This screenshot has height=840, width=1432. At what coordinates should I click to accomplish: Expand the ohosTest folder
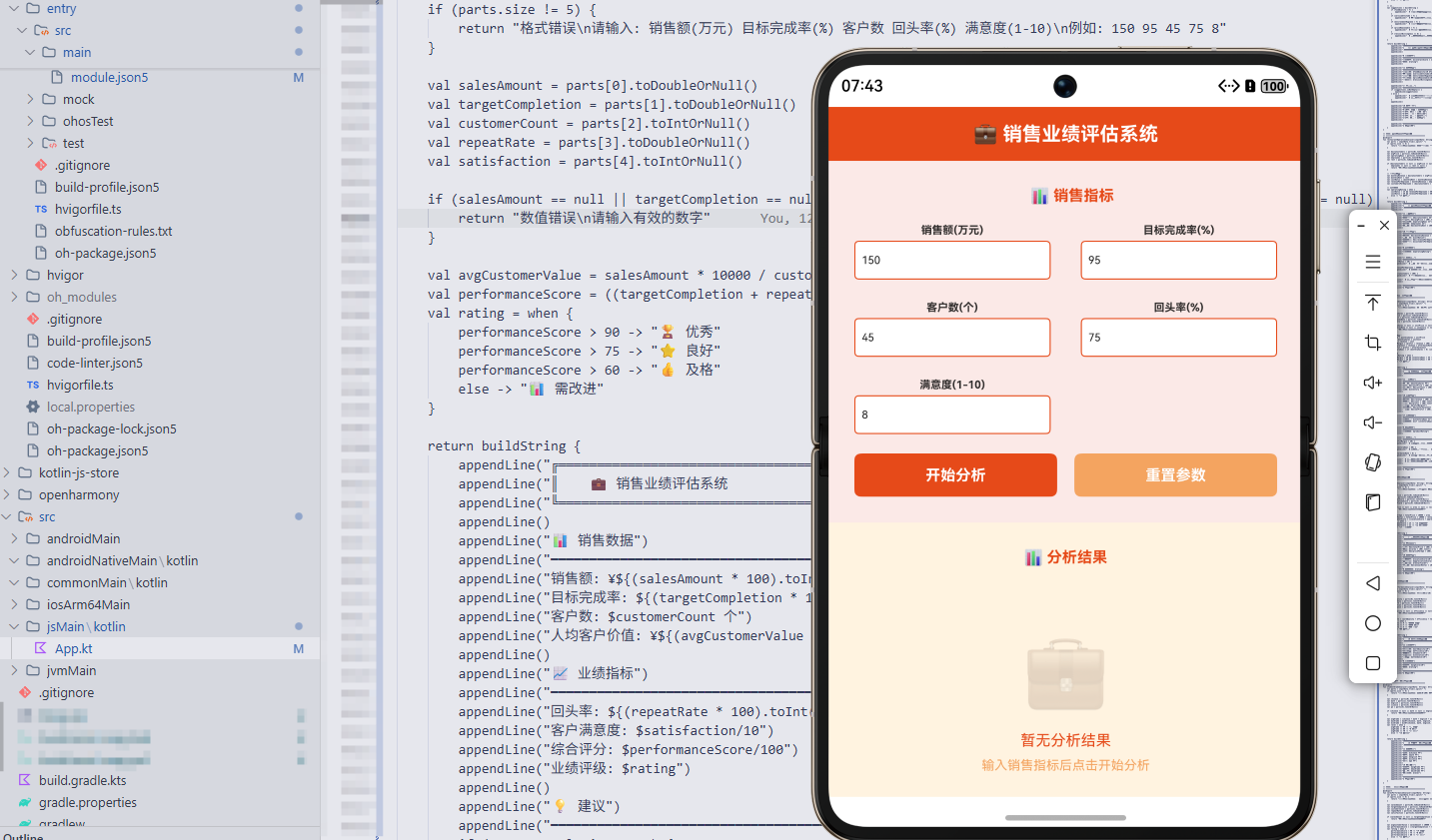click(x=30, y=121)
